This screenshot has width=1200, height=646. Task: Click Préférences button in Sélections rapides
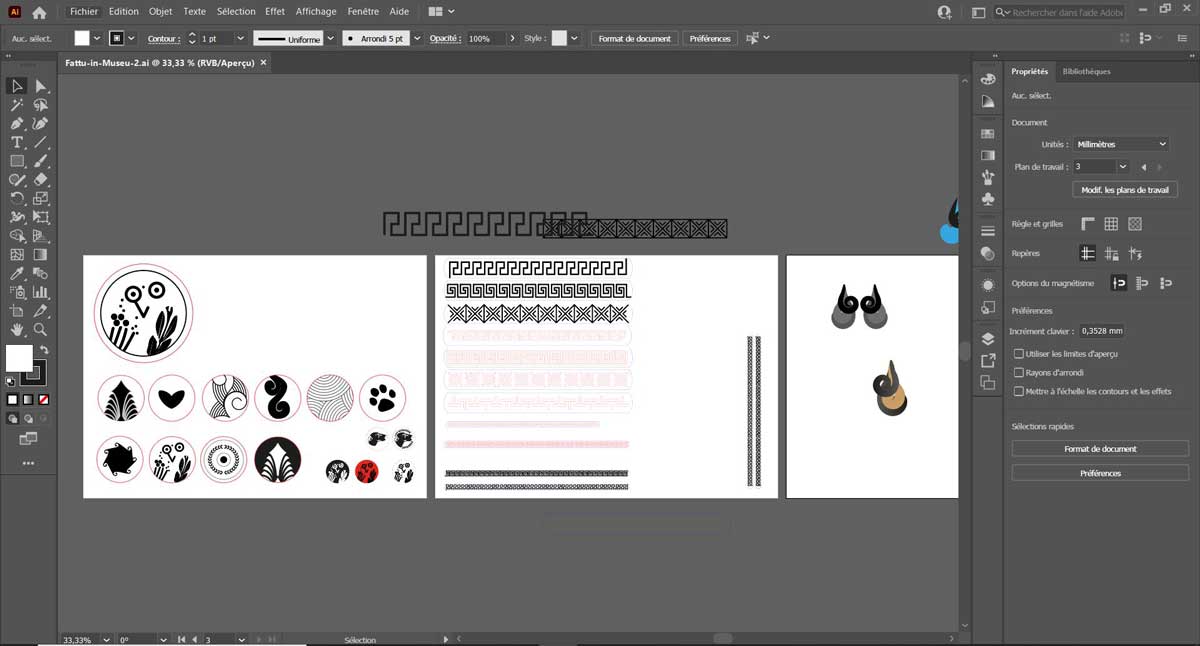1100,473
